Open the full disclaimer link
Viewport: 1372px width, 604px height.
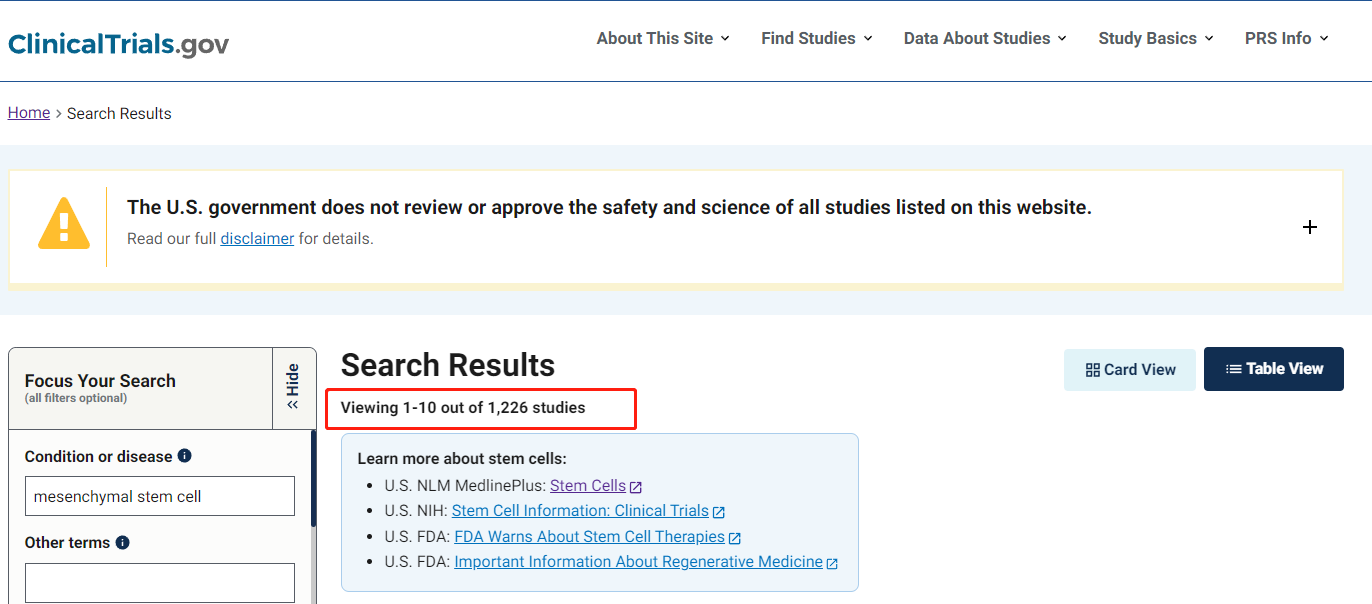tap(257, 239)
